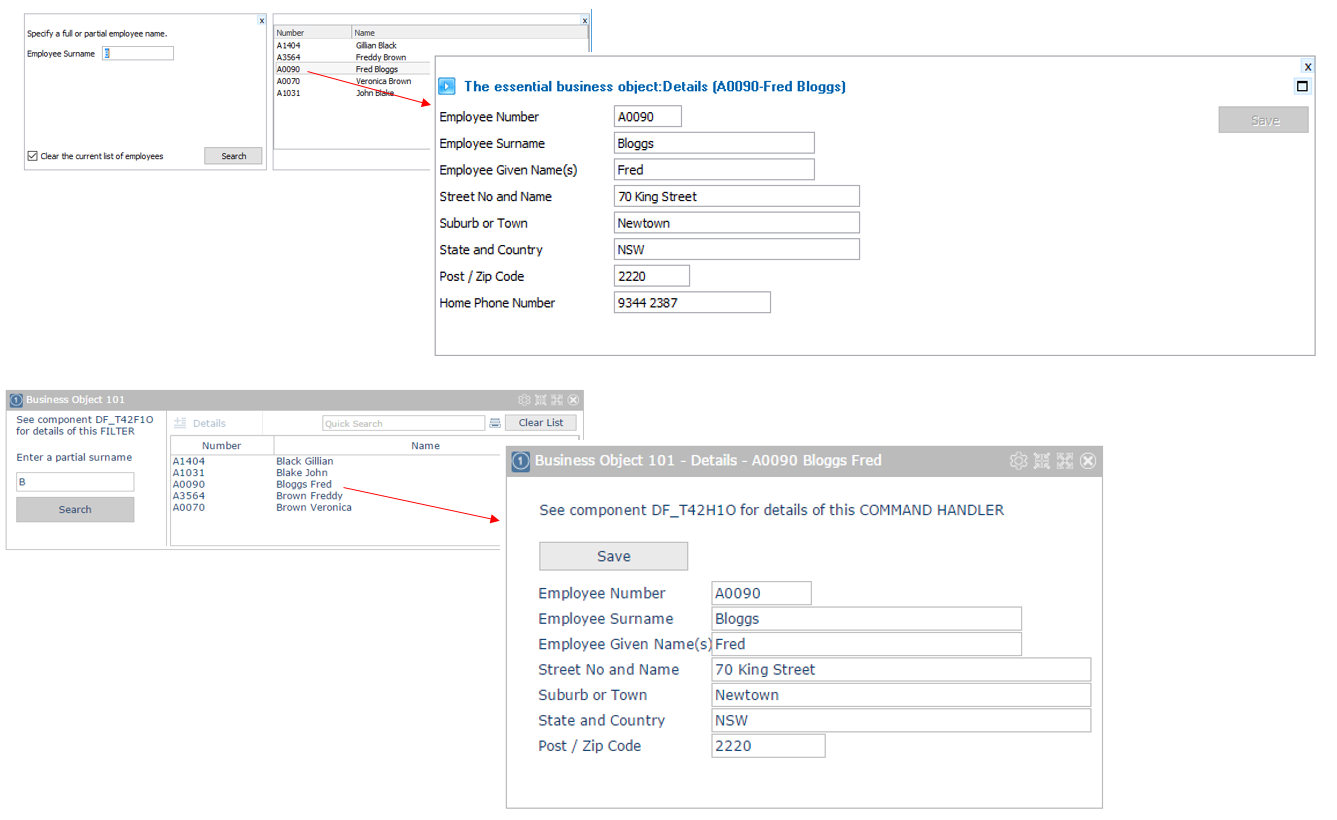Click Employee Surname field in the essential business object panel
The height and width of the screenshot is (820, 1337).
[714, 143]
